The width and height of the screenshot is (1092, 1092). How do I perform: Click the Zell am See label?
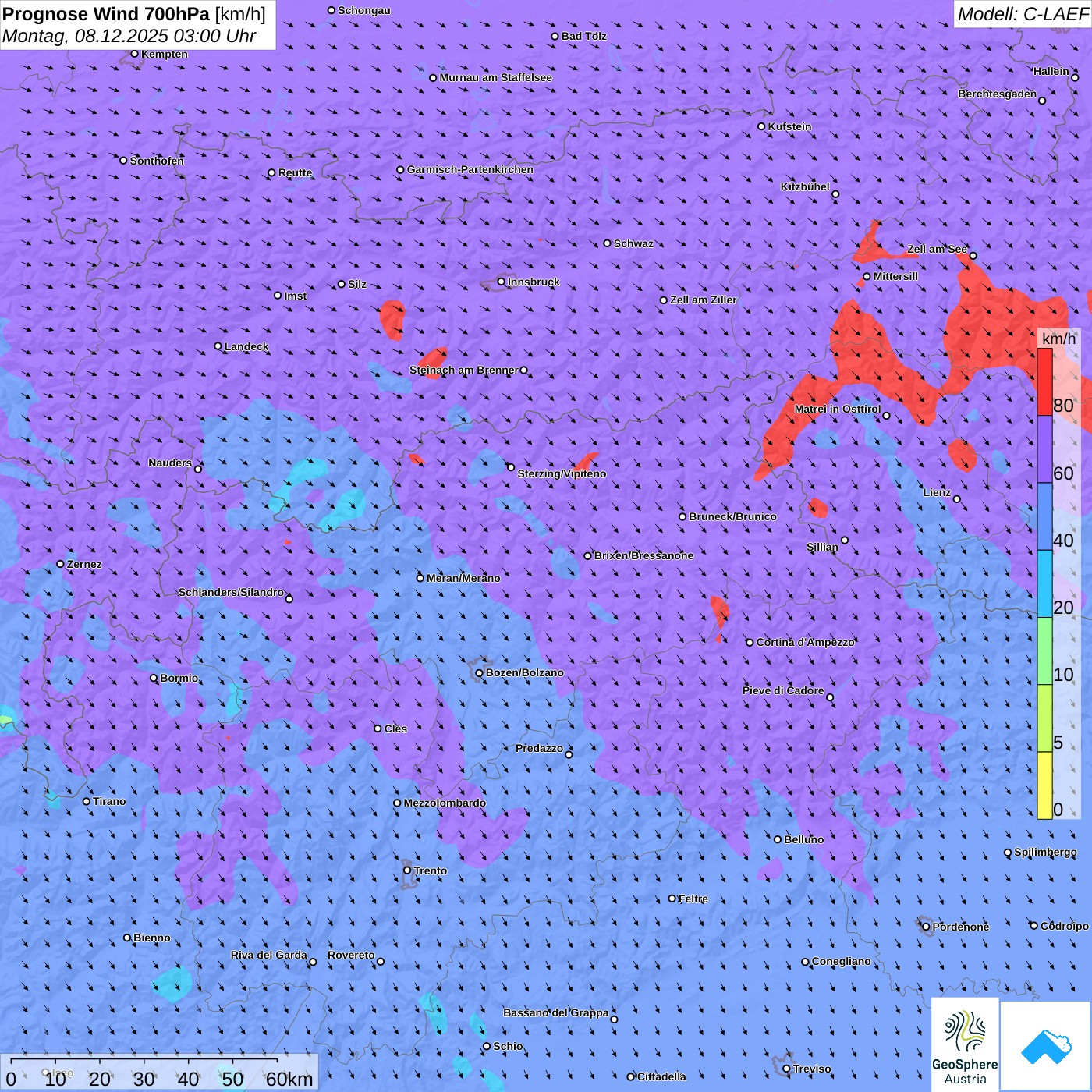937,249
